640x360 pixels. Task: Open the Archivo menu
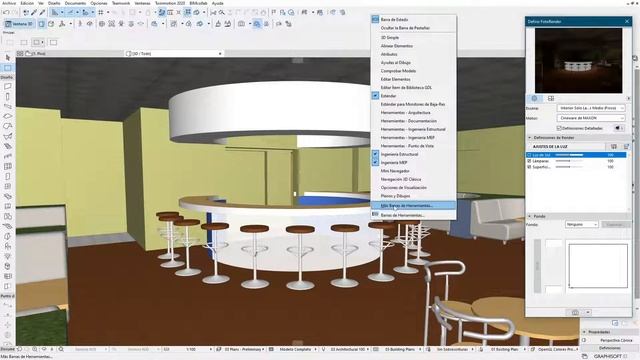coord(9,3)
